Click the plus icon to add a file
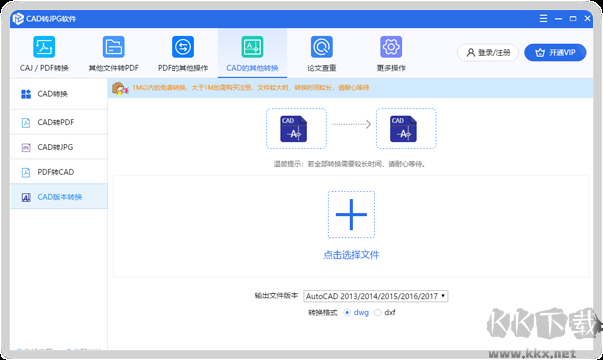The height and width of the screenshot is (360, 603). tap(351, 215)
